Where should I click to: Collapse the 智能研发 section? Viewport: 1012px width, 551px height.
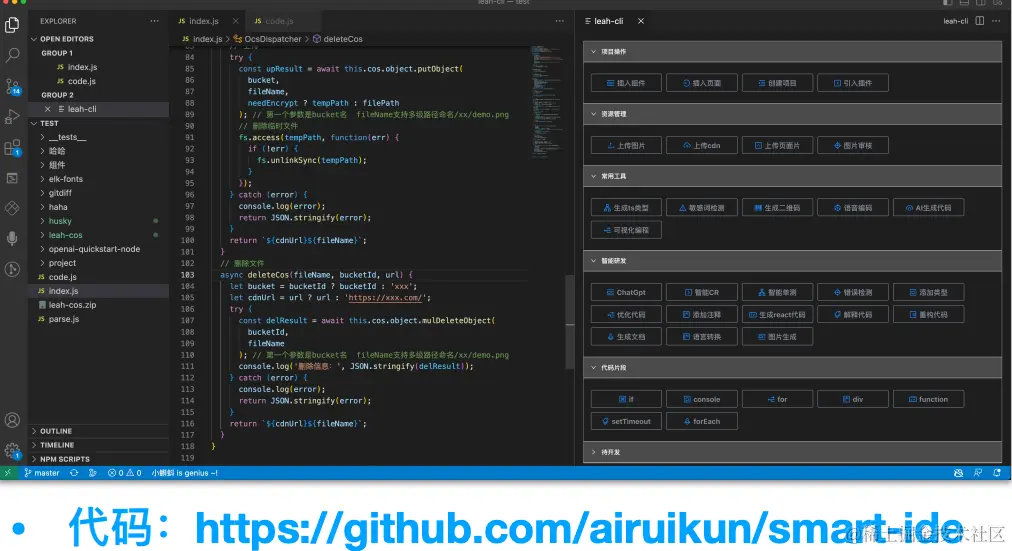pos(793,261)
